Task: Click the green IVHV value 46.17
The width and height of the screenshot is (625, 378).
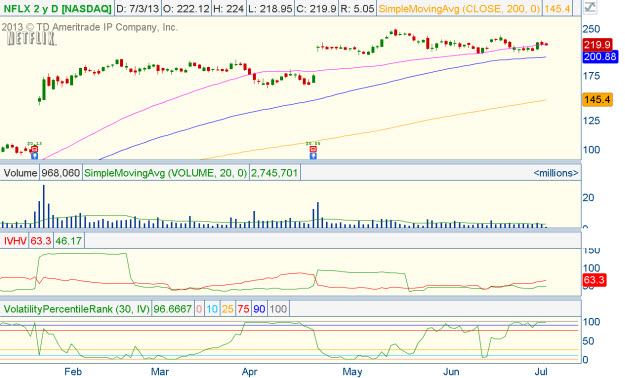Action: click(x=69, y=241)
